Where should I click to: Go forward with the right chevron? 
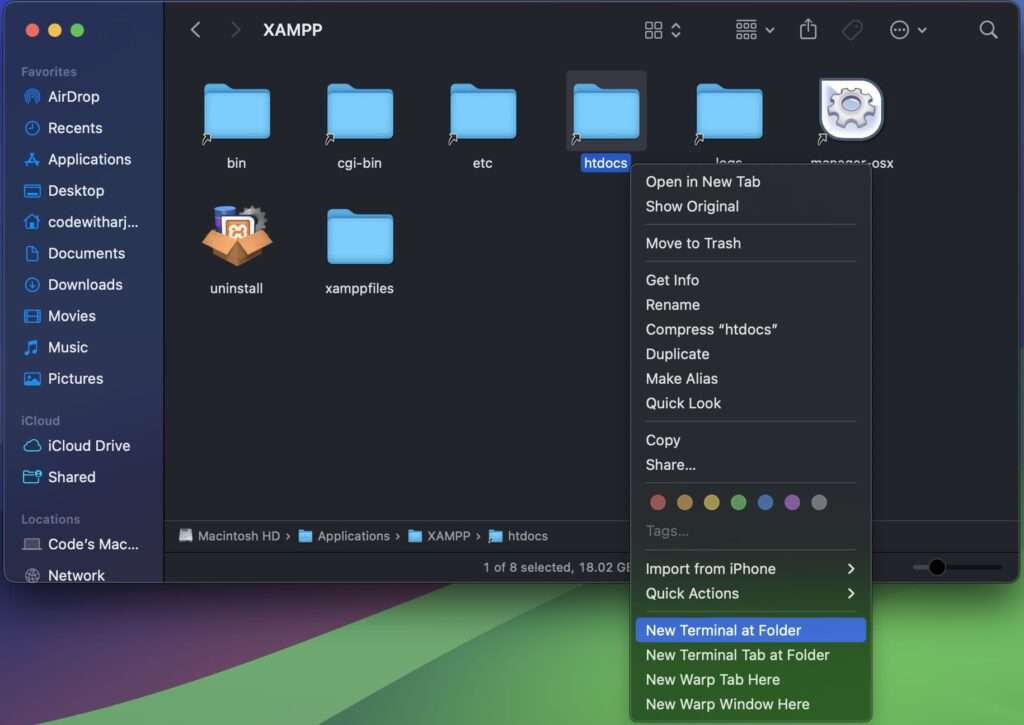click(236, 30)
